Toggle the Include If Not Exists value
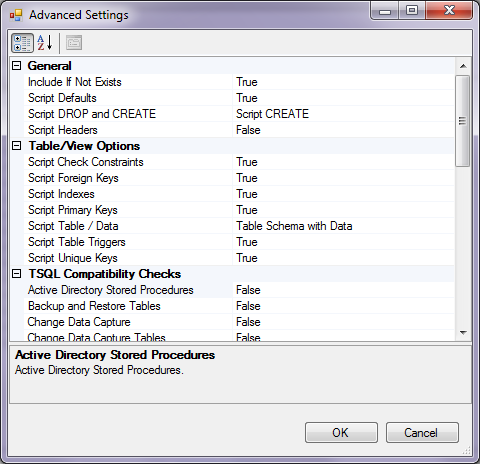 point(343,82)
